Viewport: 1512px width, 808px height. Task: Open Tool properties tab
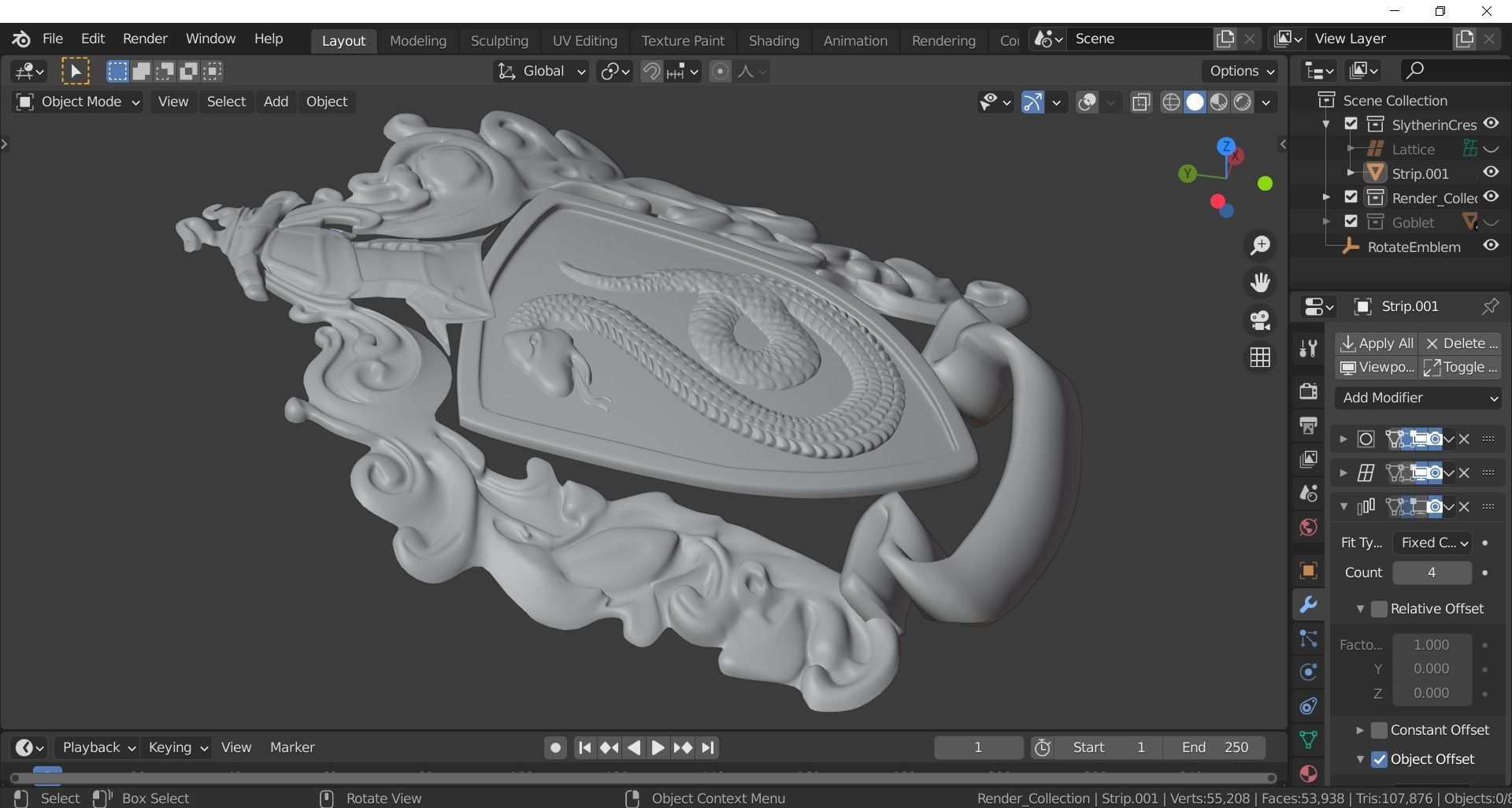click(x=1308, y=348)
